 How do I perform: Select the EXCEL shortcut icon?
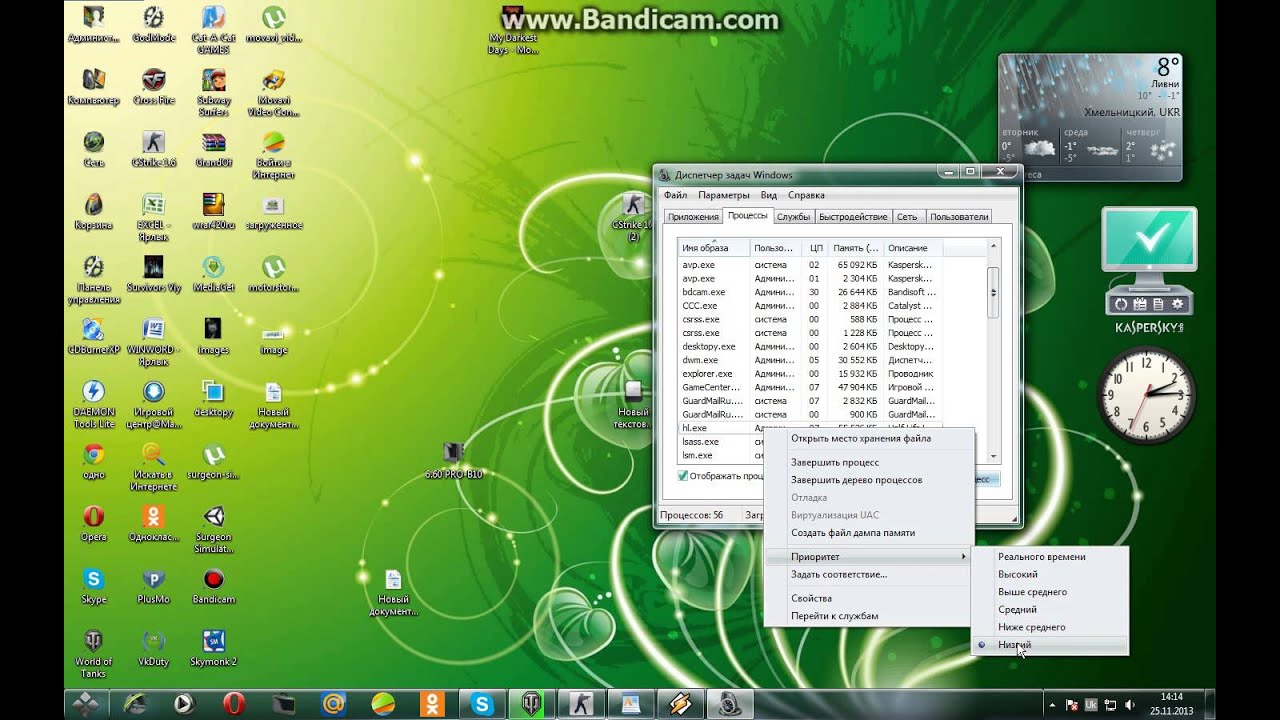(153, 216)
